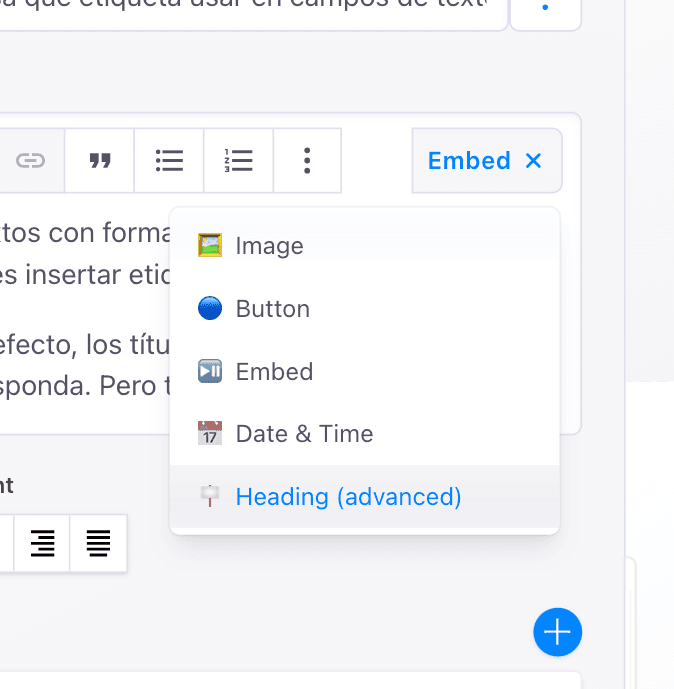Justify the text alignment
The width and height of the screenshot is (674, 689).
click(x=98, y=543)
